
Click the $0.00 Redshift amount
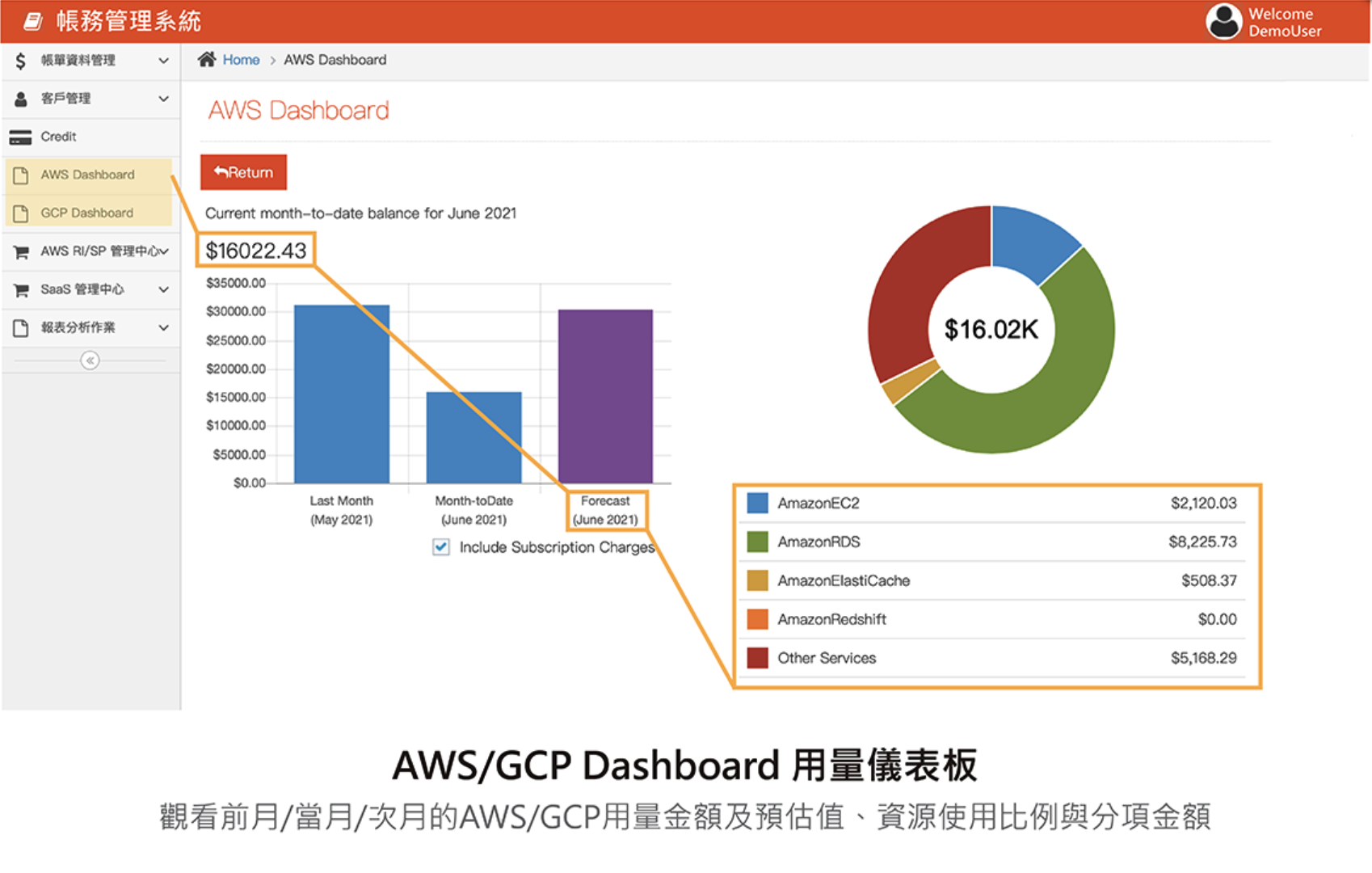(1217, 619)
